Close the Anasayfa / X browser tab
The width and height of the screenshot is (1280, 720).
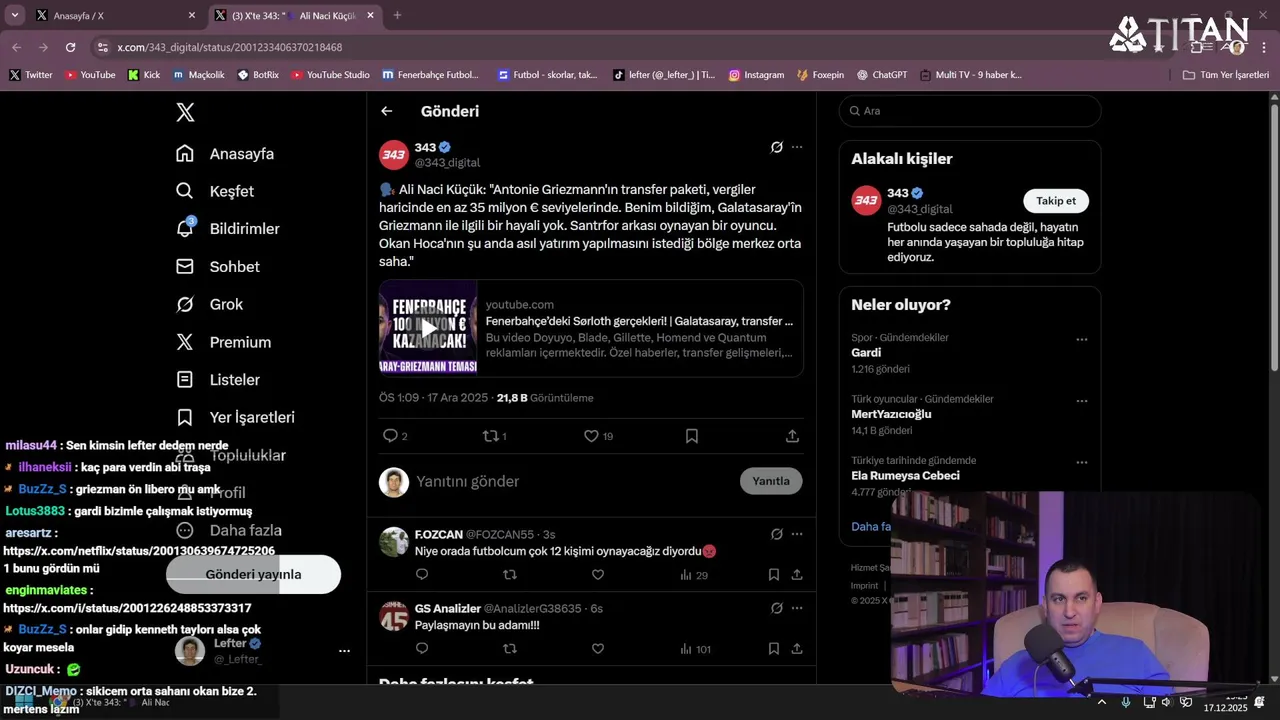[x=192, y=16]
